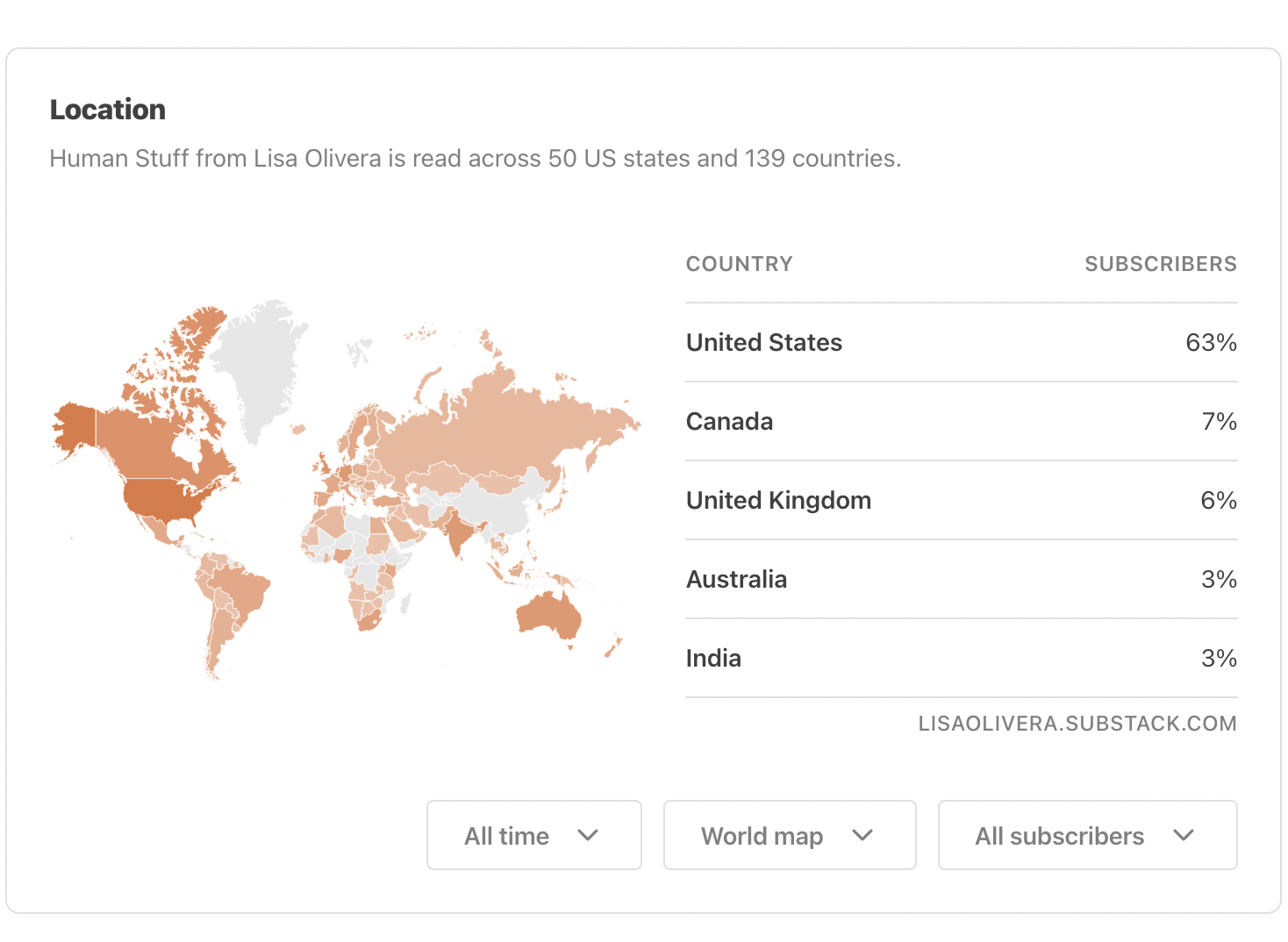Viewport: 1288px width, 942px height.
Task: Open the All subscribers dropdown
Action: (x=1087, y=835)
